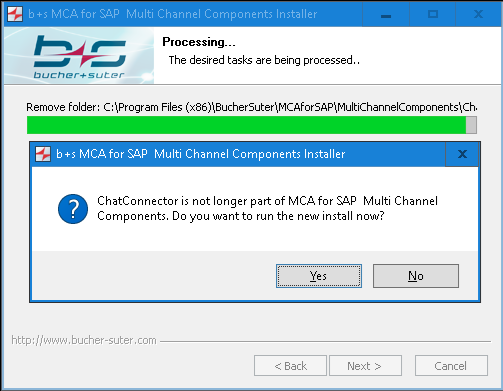Click the app icon in main title bar
The height and width of the screenshot is (391, 503).
tap(15, 14)
